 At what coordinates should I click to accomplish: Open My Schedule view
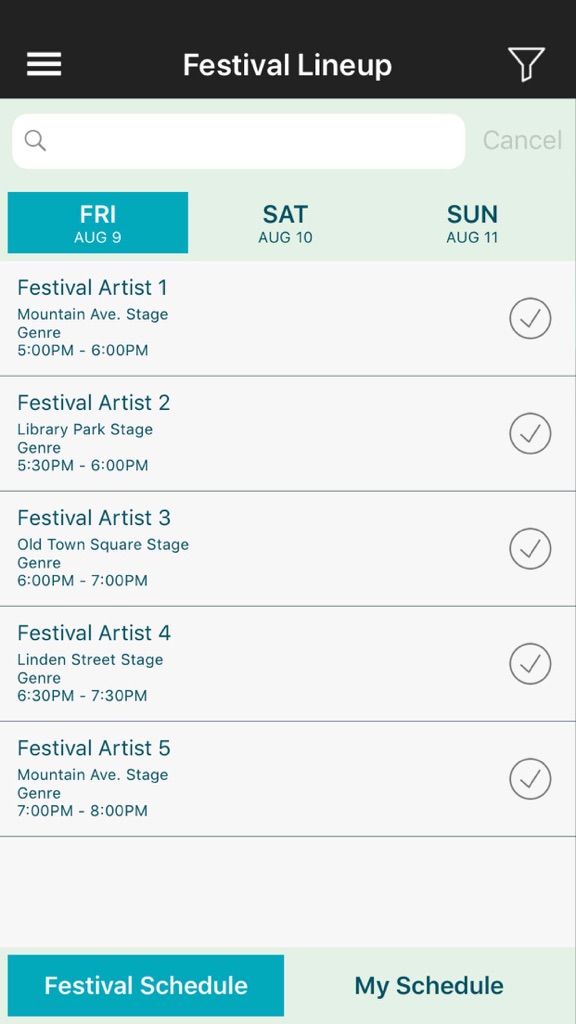(429, 985)
